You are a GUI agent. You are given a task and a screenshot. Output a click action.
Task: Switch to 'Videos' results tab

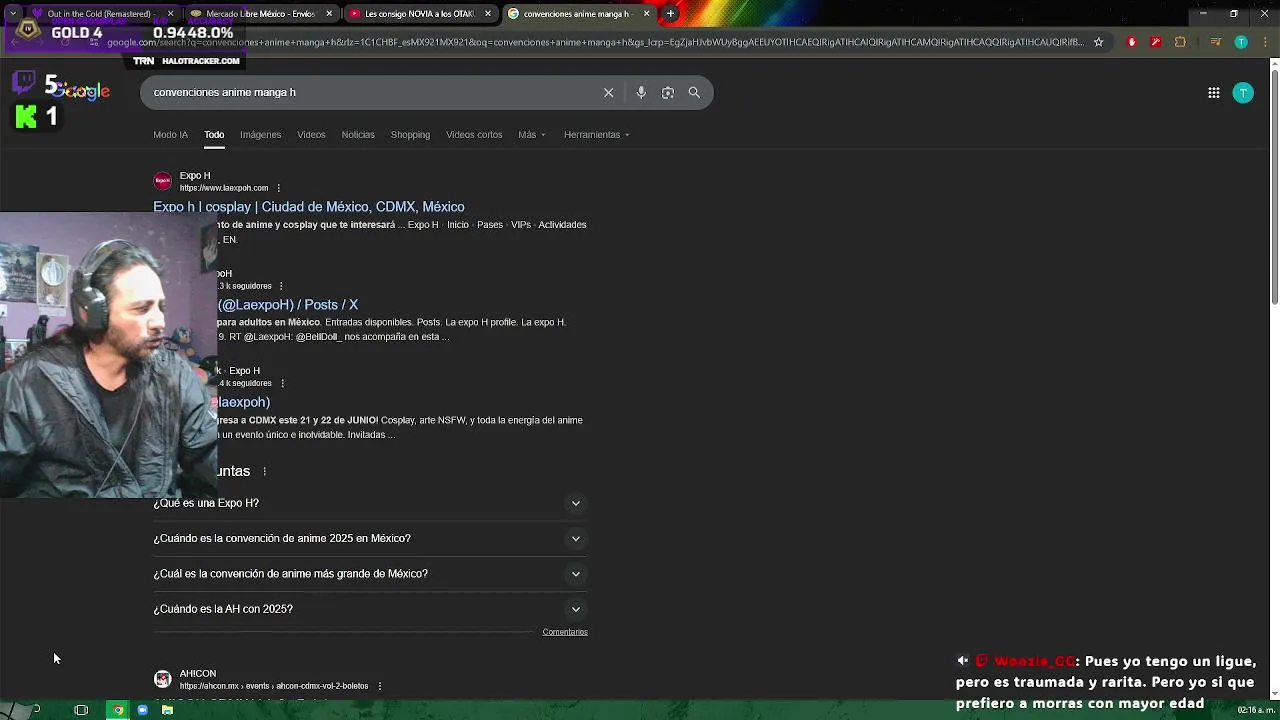pos(311,135)
